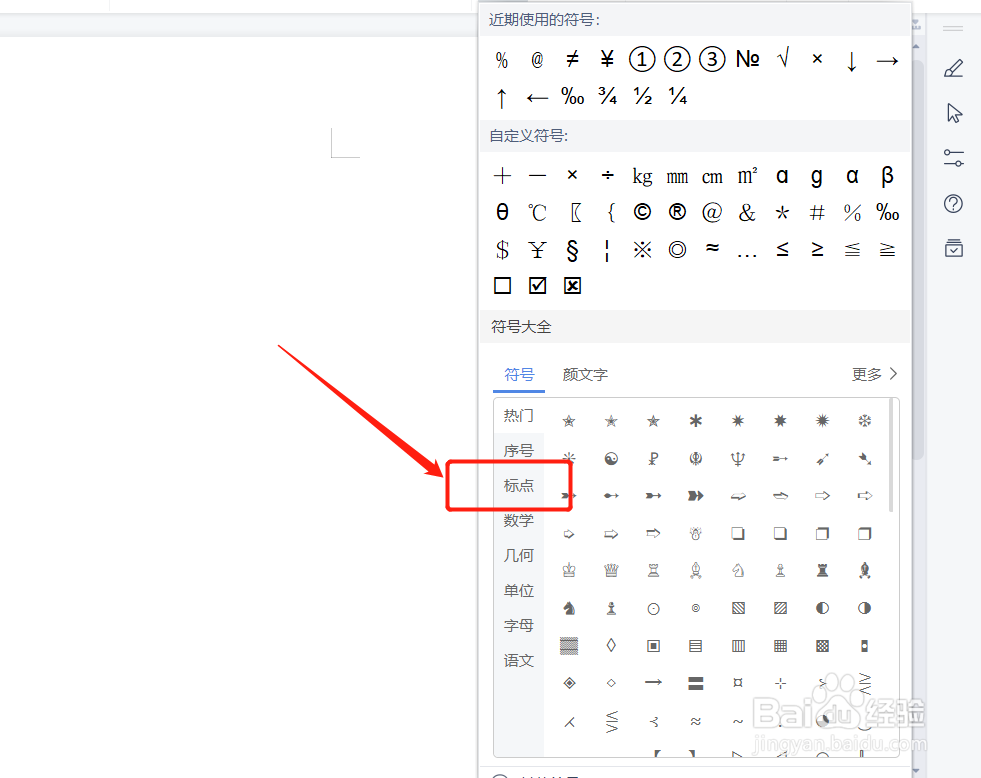Insert the $ dollar symbol
Screen dimensions: 981x778
click(502, 250)
